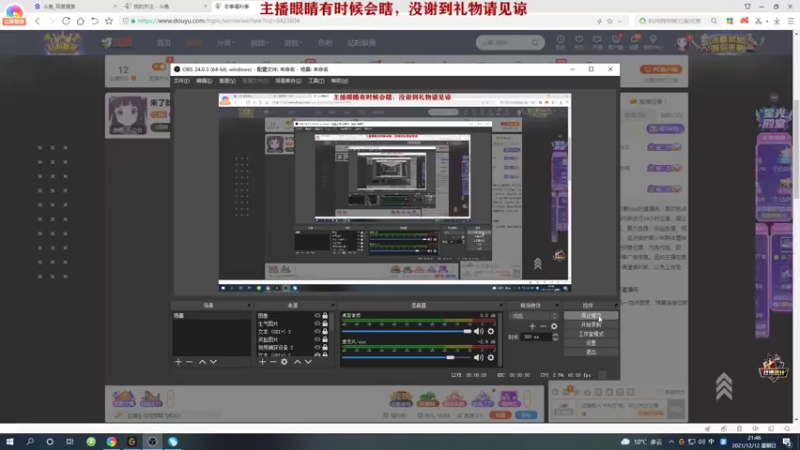Open OBS 编辑 menu
800x450 pixels.
tap(204, 81)
